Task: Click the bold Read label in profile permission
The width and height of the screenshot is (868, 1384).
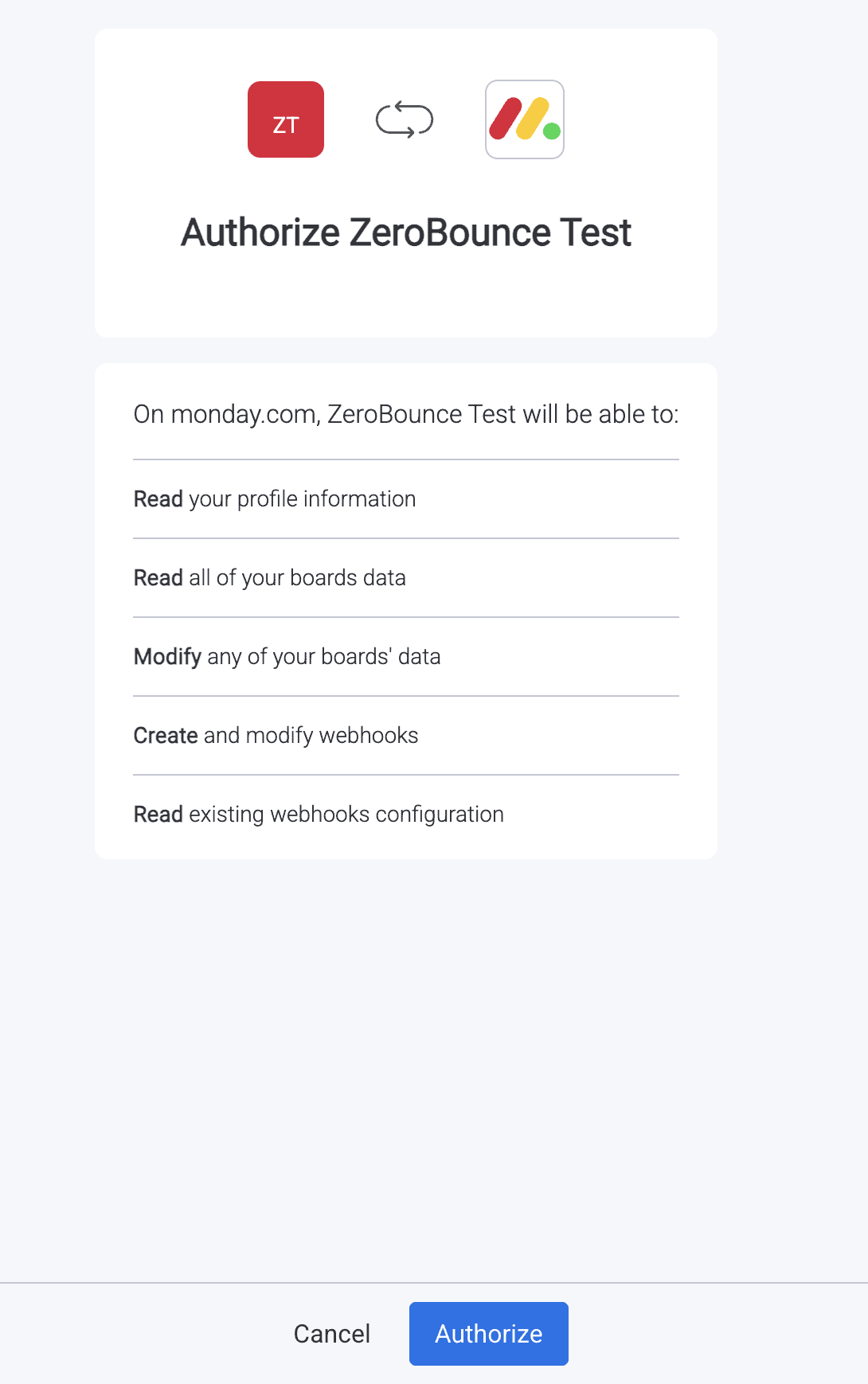Action: [x=158, y=498]
